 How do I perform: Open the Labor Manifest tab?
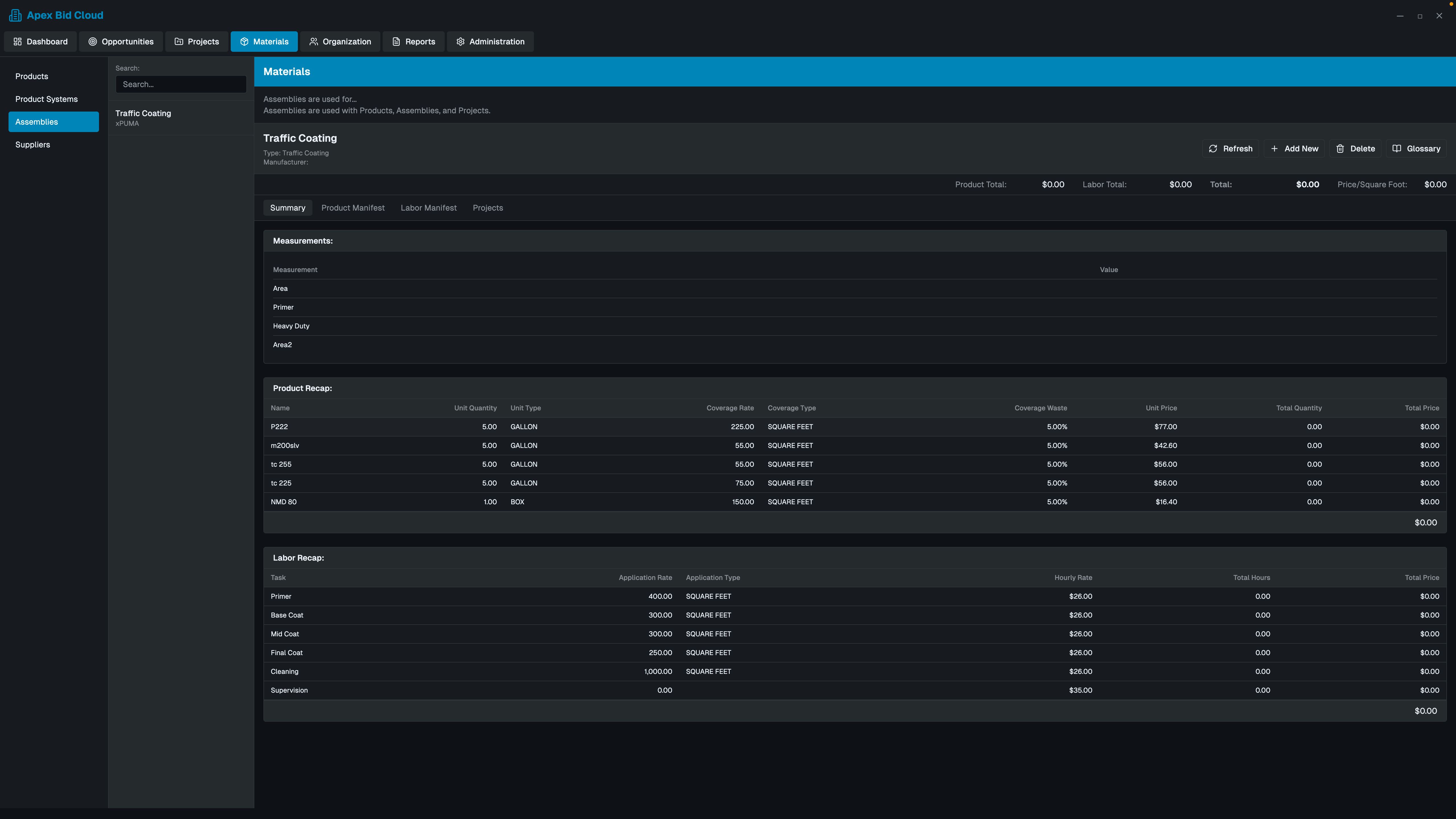(x=428, y=208)
